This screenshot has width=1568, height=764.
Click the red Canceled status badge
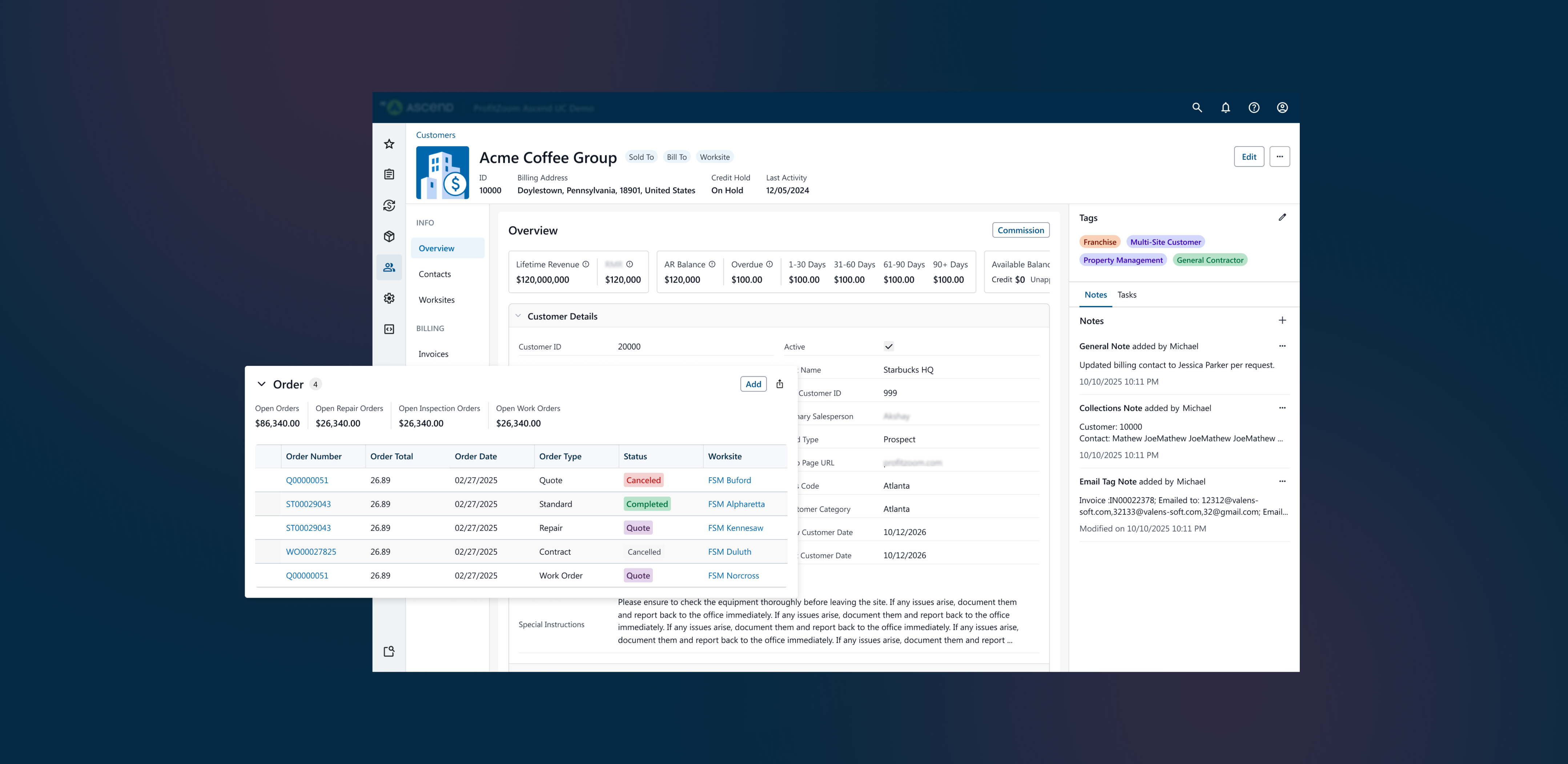click(x=643, y=481)
